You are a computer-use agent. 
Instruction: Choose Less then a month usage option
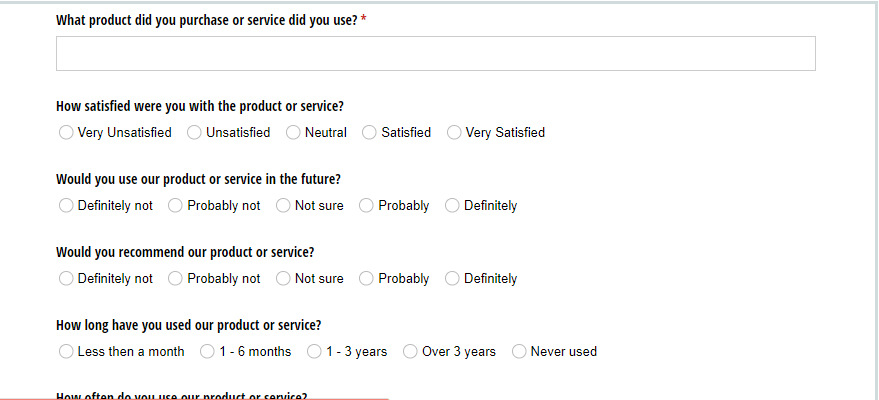pos(66,351)
